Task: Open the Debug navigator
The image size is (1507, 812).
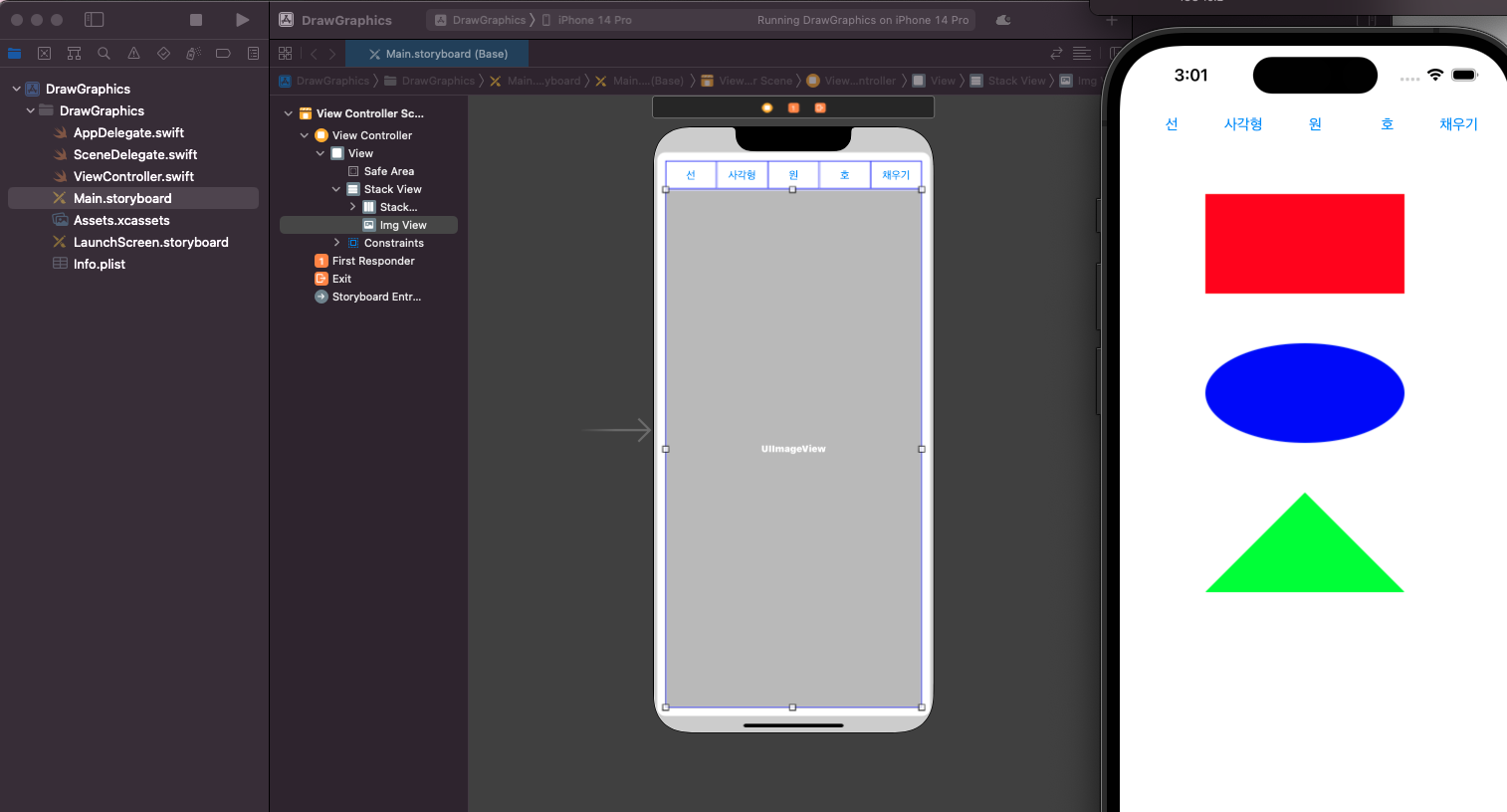Action: [x=193, y=54]
